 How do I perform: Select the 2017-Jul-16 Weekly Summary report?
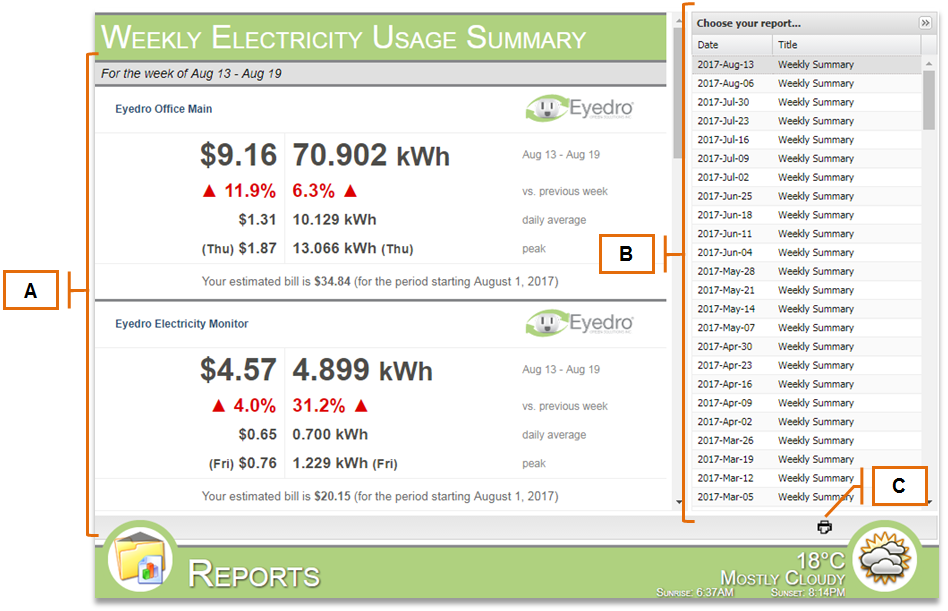(x=807, y=139)
